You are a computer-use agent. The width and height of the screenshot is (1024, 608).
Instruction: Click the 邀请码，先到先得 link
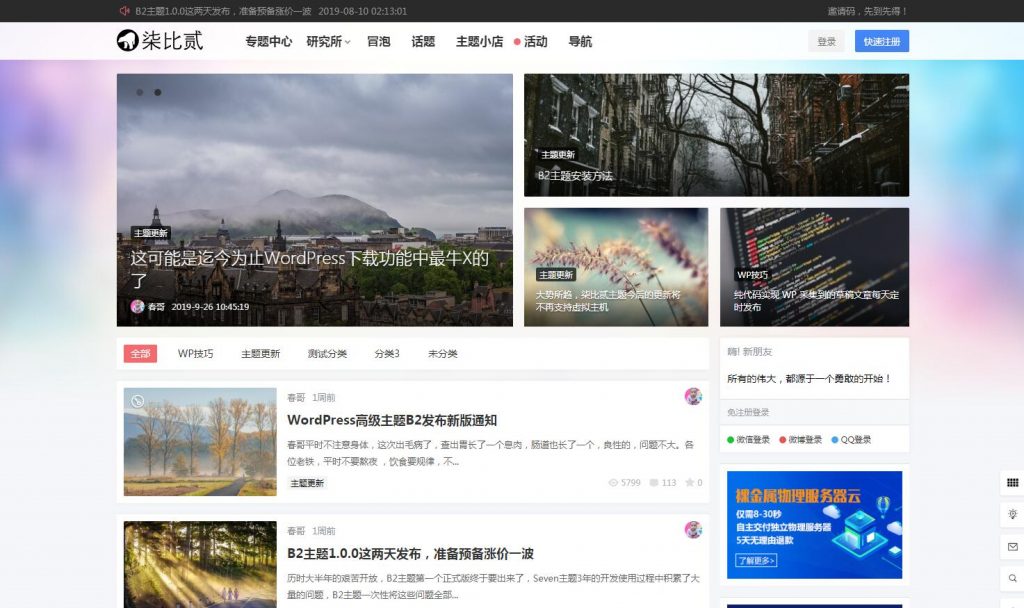tap(867, 11)
